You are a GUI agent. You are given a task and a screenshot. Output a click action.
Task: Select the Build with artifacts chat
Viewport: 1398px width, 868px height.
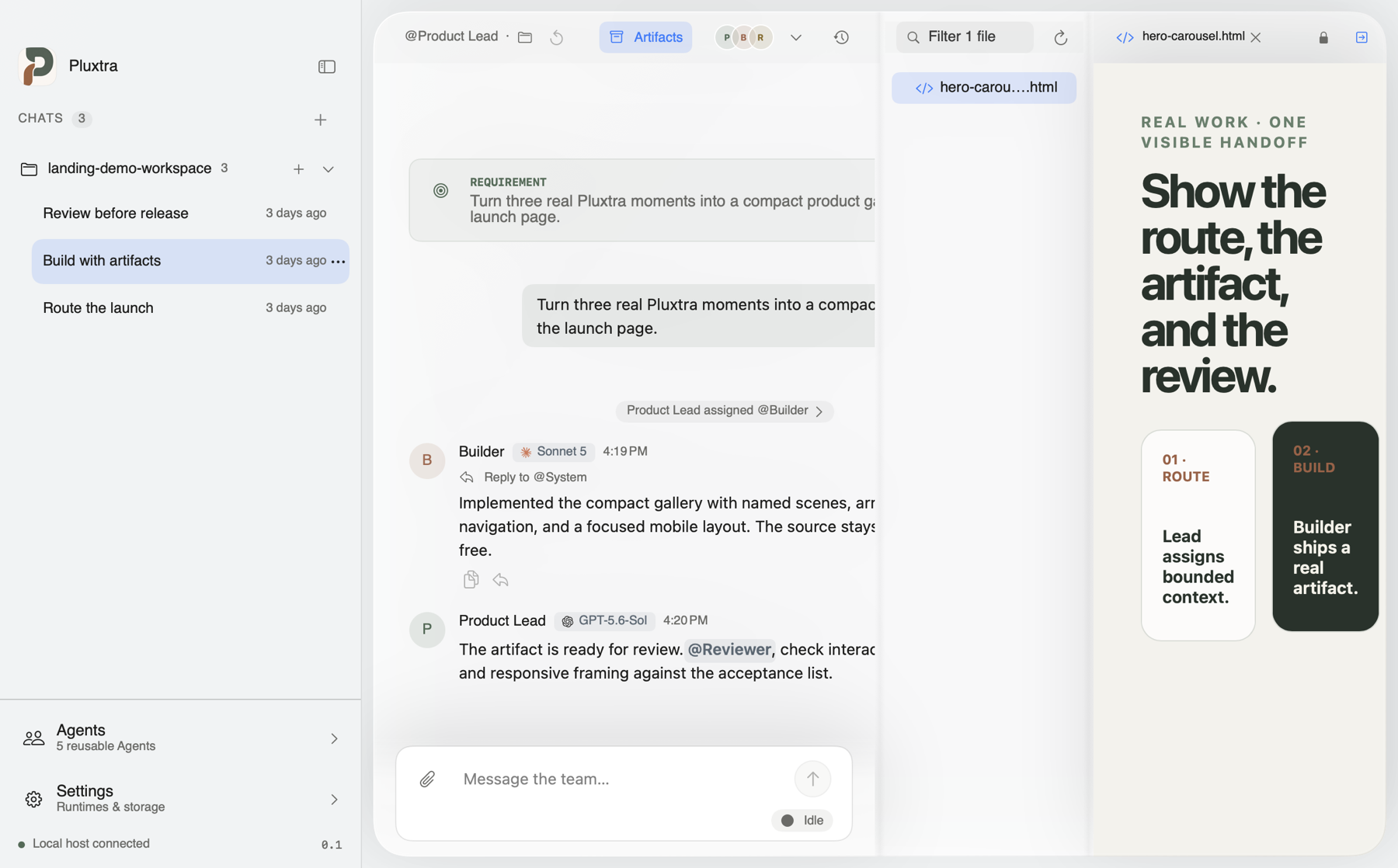(x=190, y=261)
